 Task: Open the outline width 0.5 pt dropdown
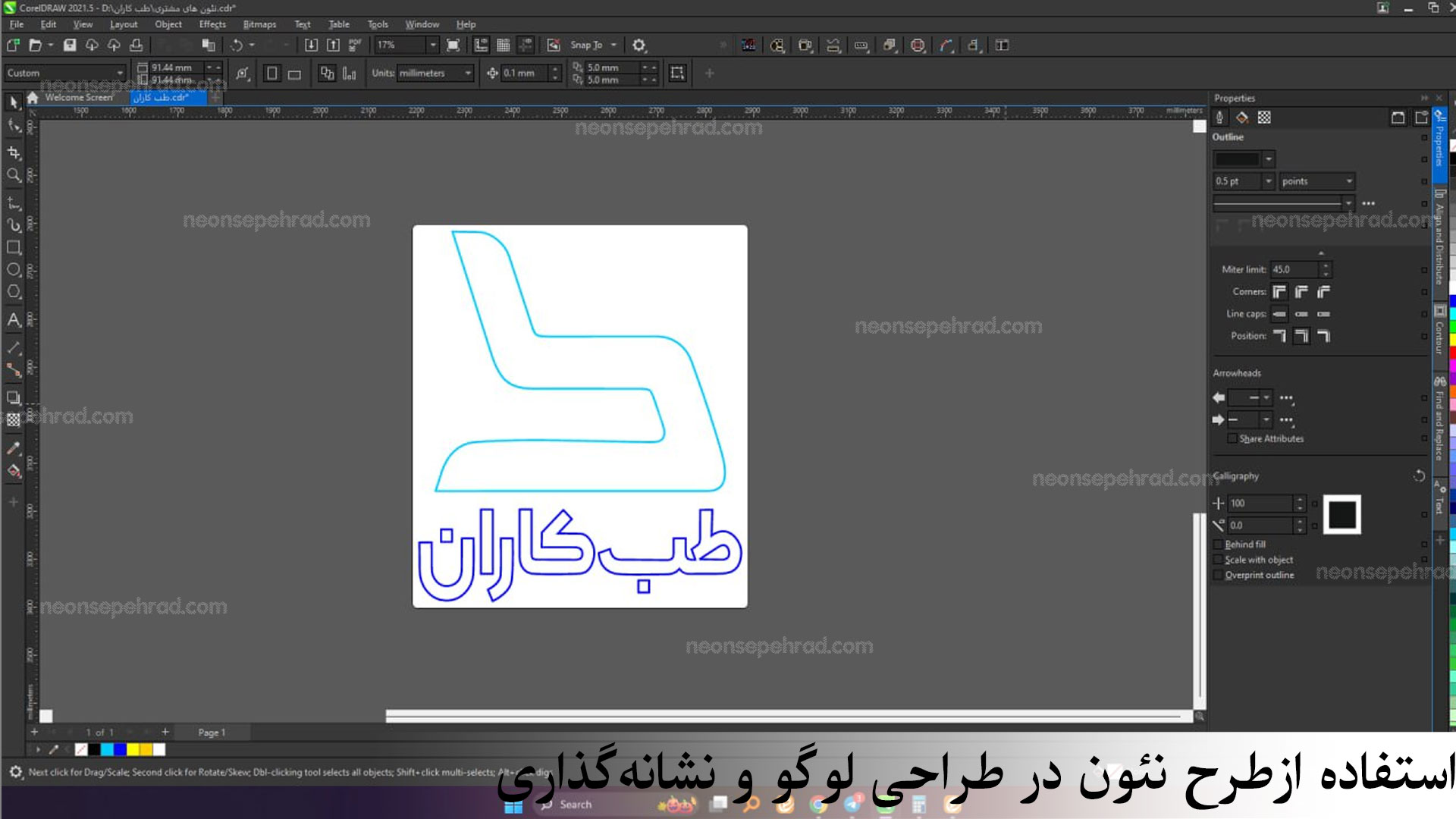coord(1268,181)
